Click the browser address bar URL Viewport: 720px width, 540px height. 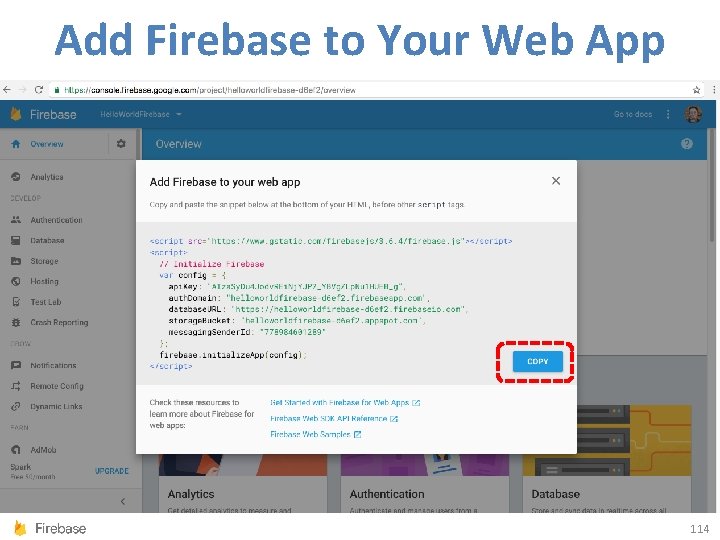210,90
